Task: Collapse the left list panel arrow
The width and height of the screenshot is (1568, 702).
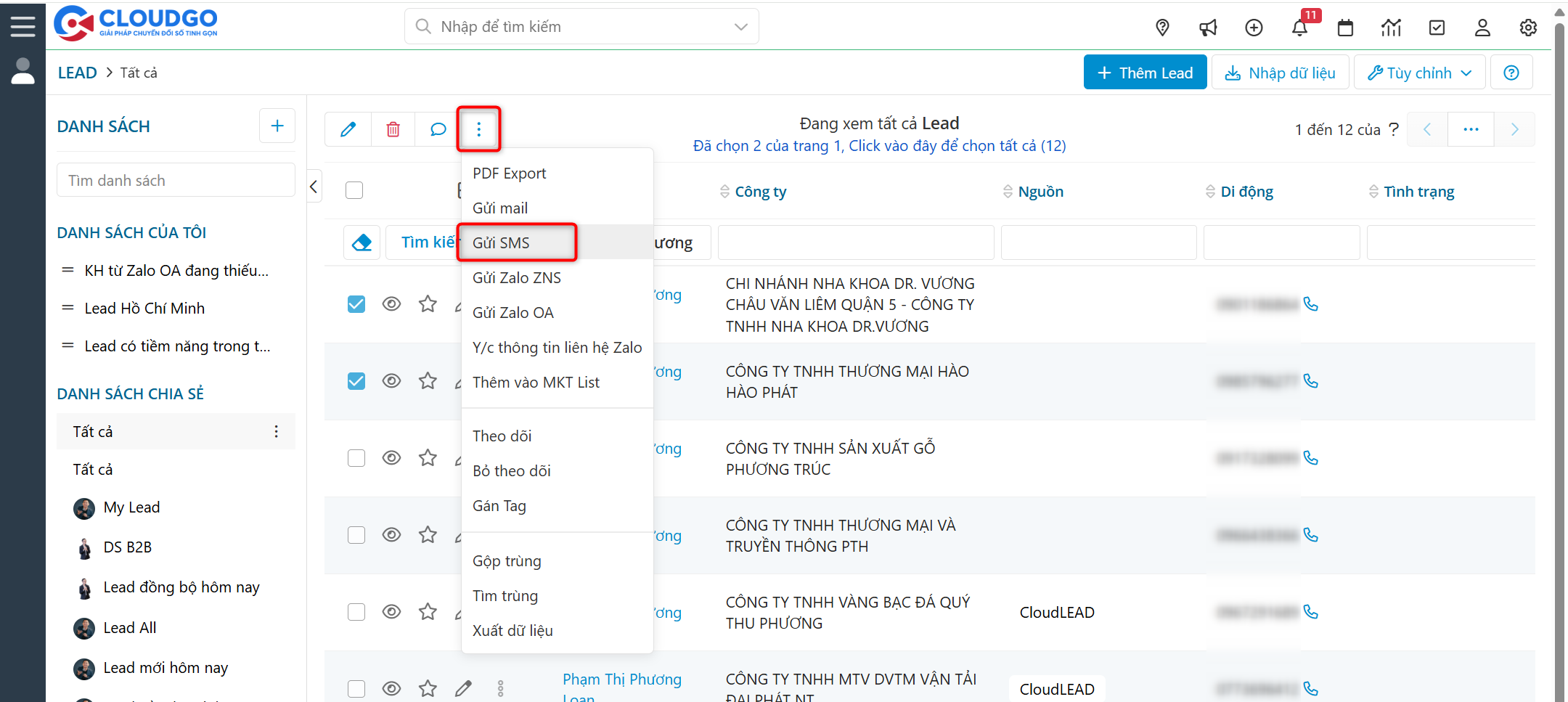Action: pos(314,187)
